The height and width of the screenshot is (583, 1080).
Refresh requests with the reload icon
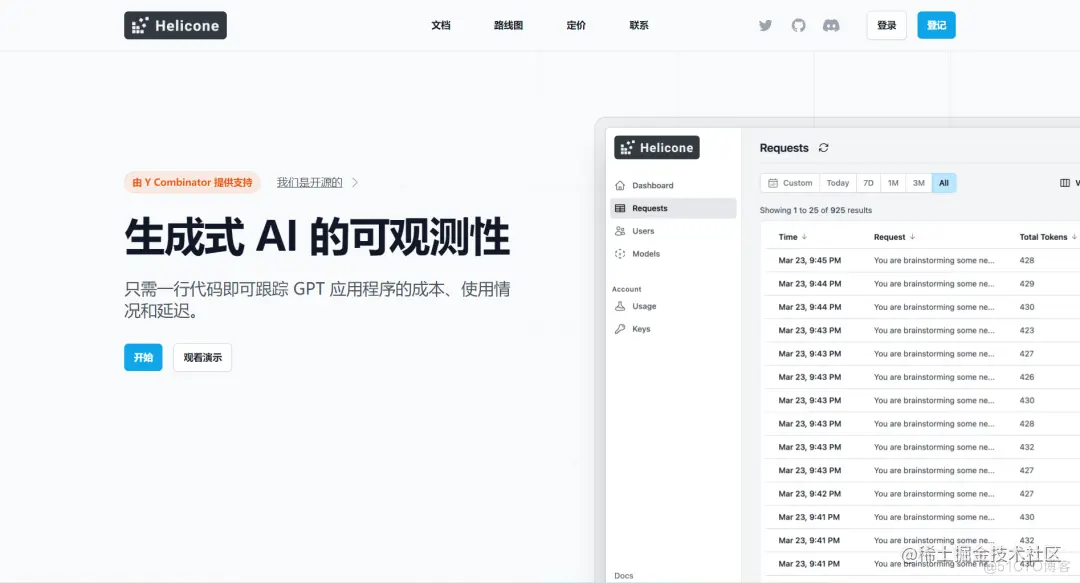point(823,147)
